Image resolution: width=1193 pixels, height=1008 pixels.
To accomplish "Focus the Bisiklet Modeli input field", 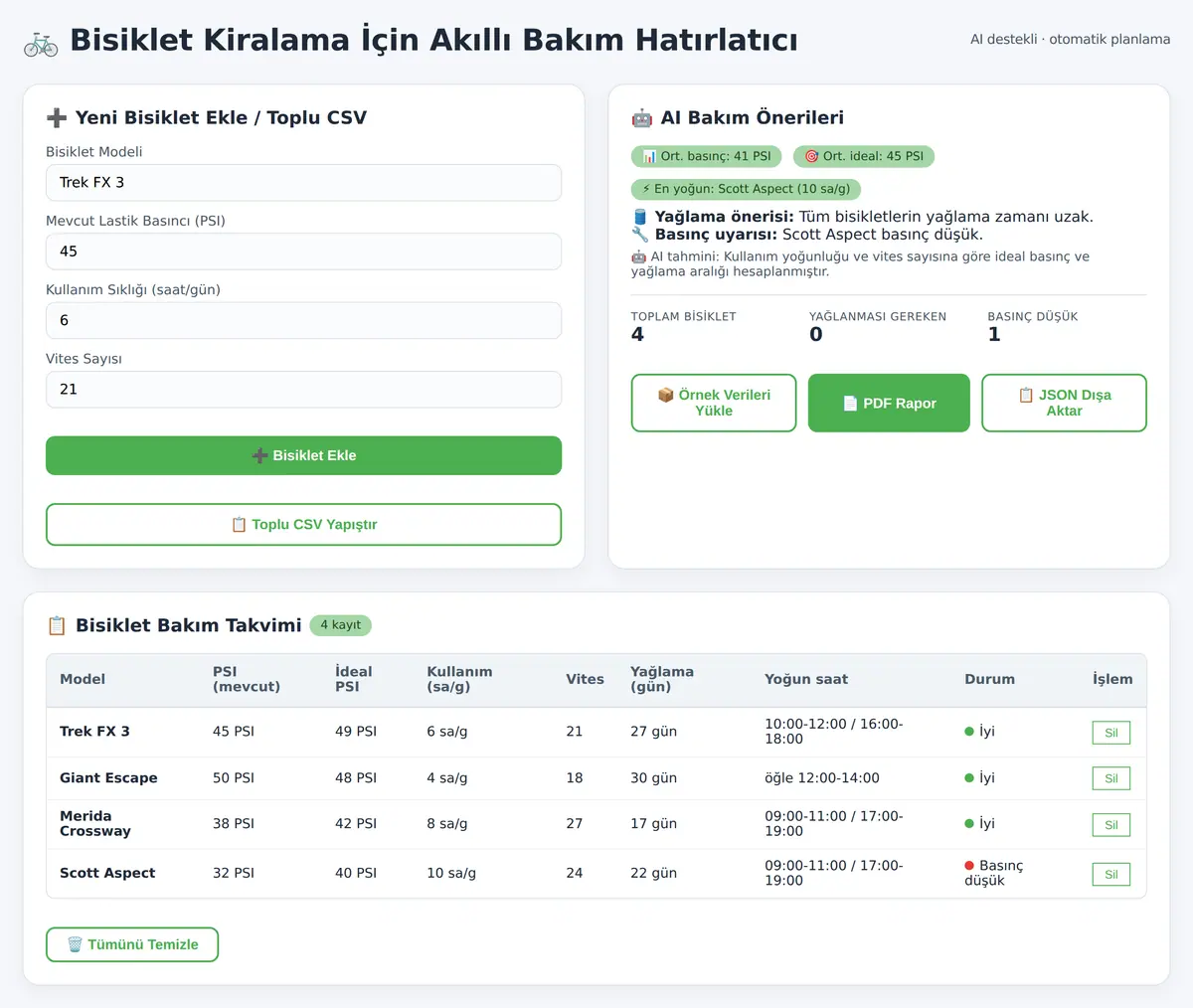I will [303, 183].
